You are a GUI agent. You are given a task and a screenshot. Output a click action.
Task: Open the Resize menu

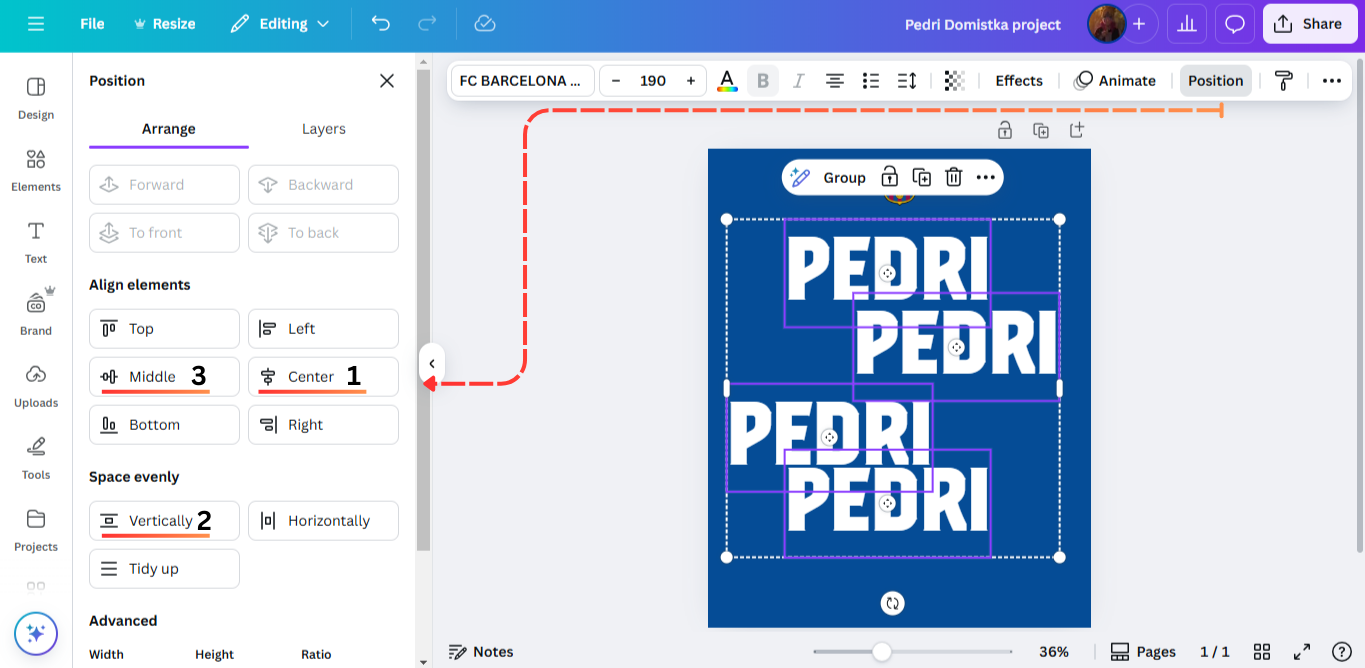pyautogui.click(x=164, y=24)
